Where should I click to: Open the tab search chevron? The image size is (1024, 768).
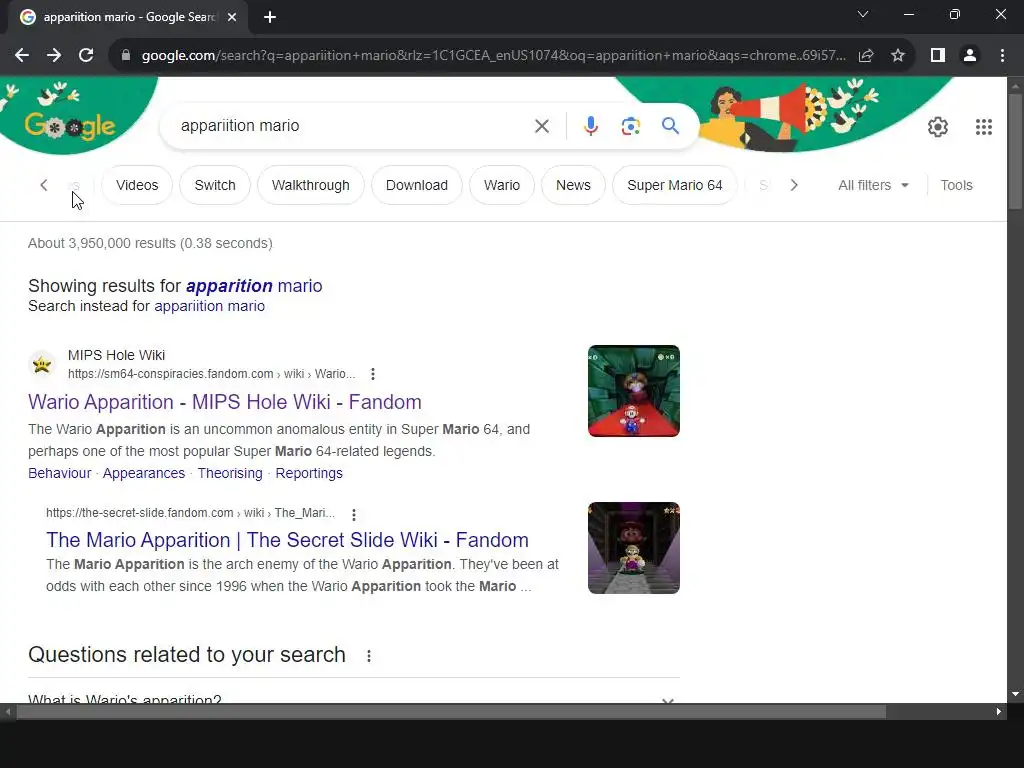tap(863, 14)
